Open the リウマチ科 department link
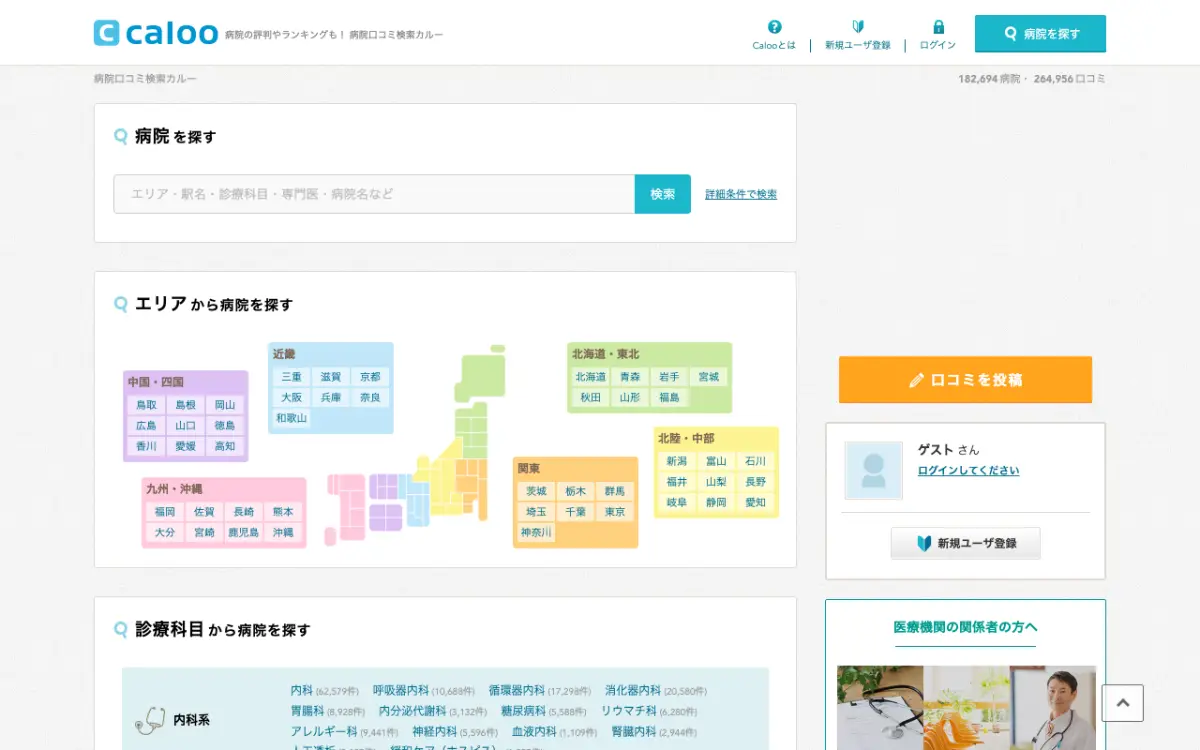This screenshot has width=1200, height=750. click(x=629, y=711)
